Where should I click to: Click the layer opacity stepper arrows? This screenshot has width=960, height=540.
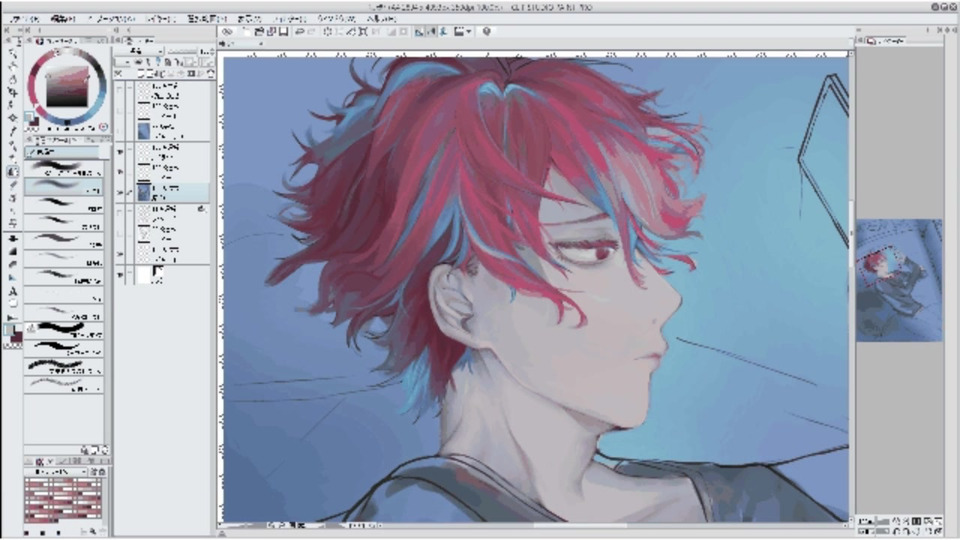coord(211,51)
